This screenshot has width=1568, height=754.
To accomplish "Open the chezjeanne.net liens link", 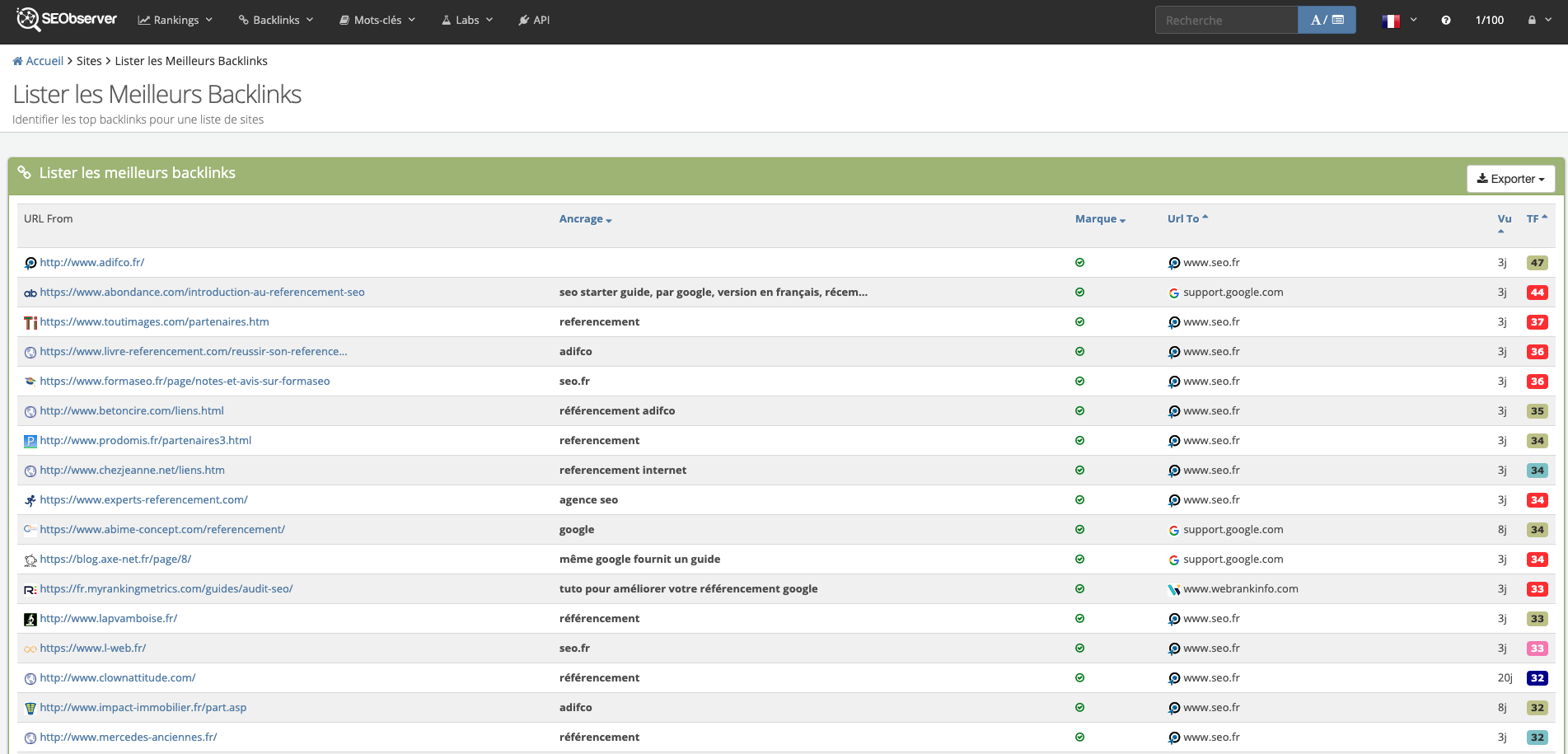I will pyautogui.click(x=132, y=471).
